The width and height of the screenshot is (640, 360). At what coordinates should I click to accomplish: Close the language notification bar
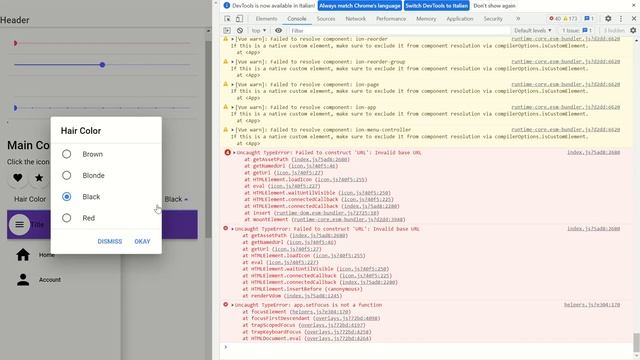[634, 5]
